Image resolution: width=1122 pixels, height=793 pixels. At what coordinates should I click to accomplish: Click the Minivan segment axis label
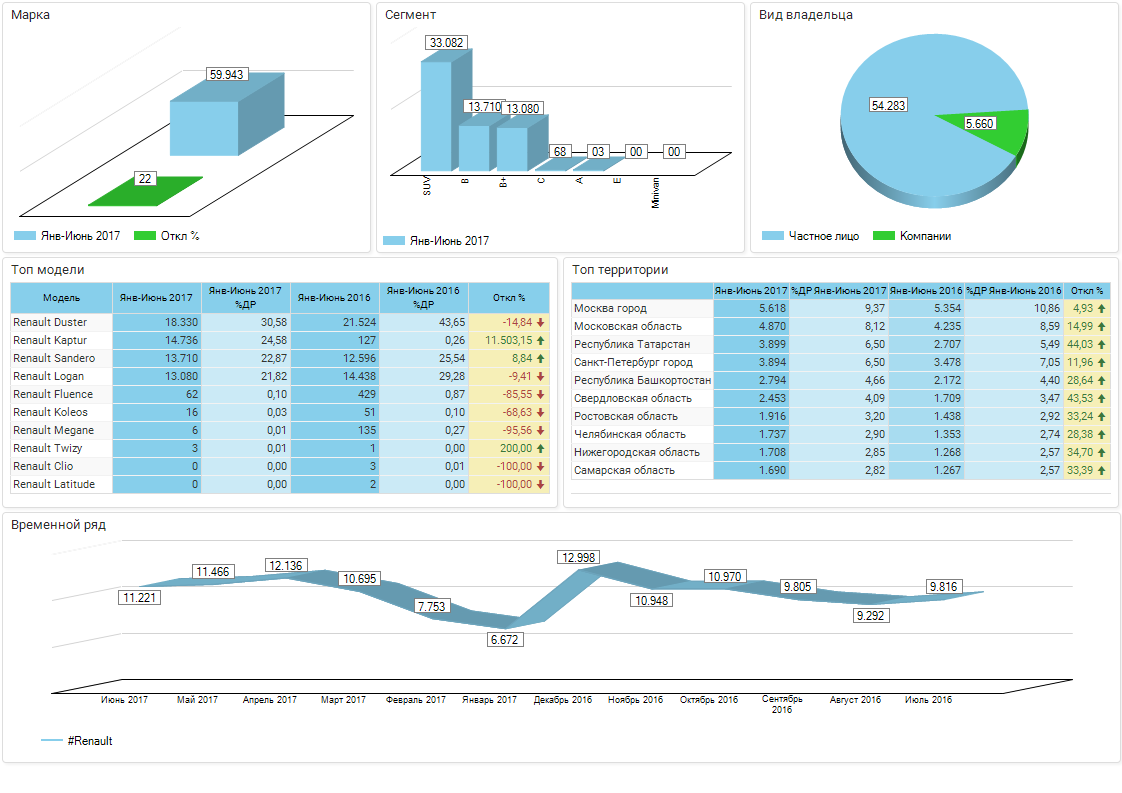click(x=655, y=193)
